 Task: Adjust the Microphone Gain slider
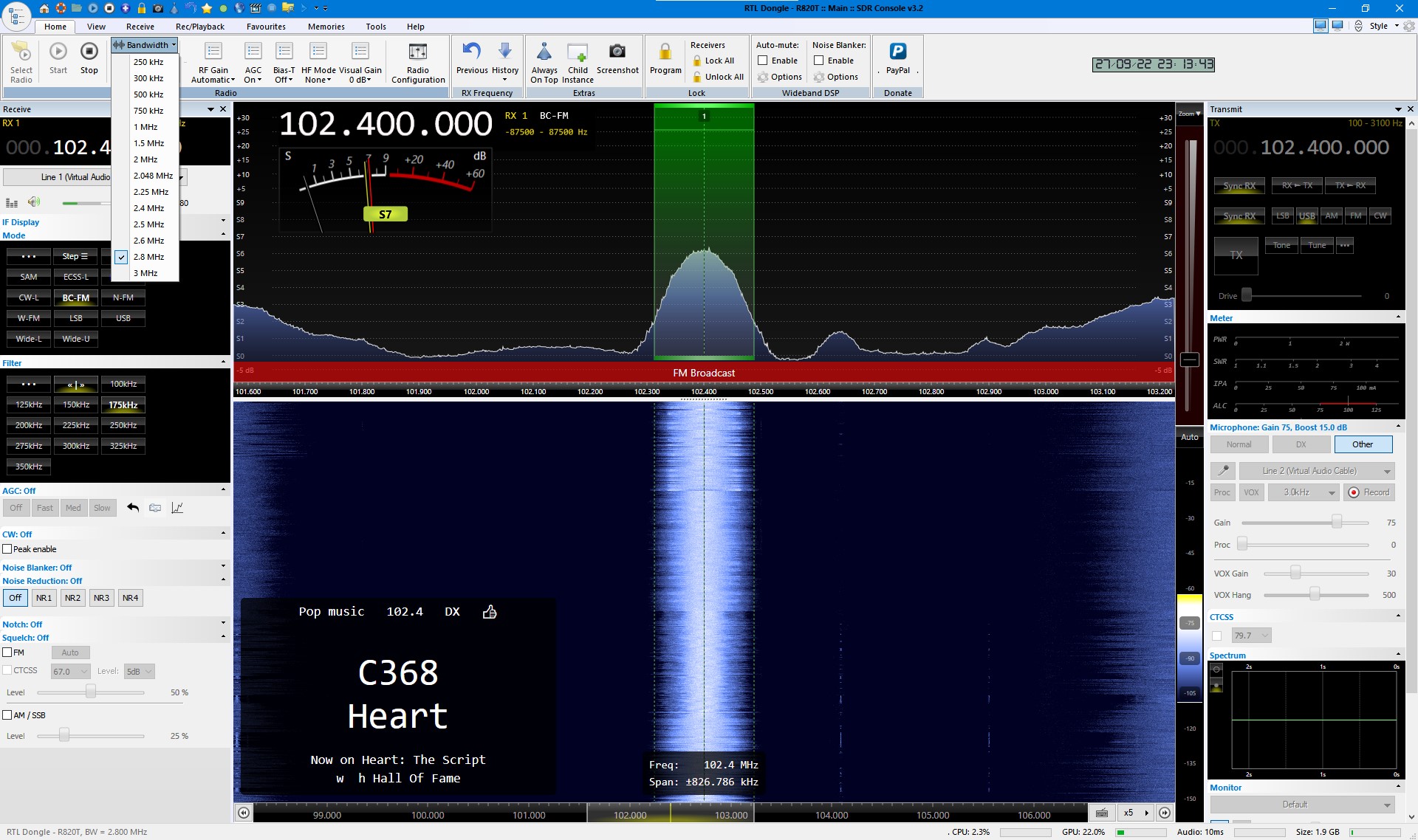tap(1336, 523)
